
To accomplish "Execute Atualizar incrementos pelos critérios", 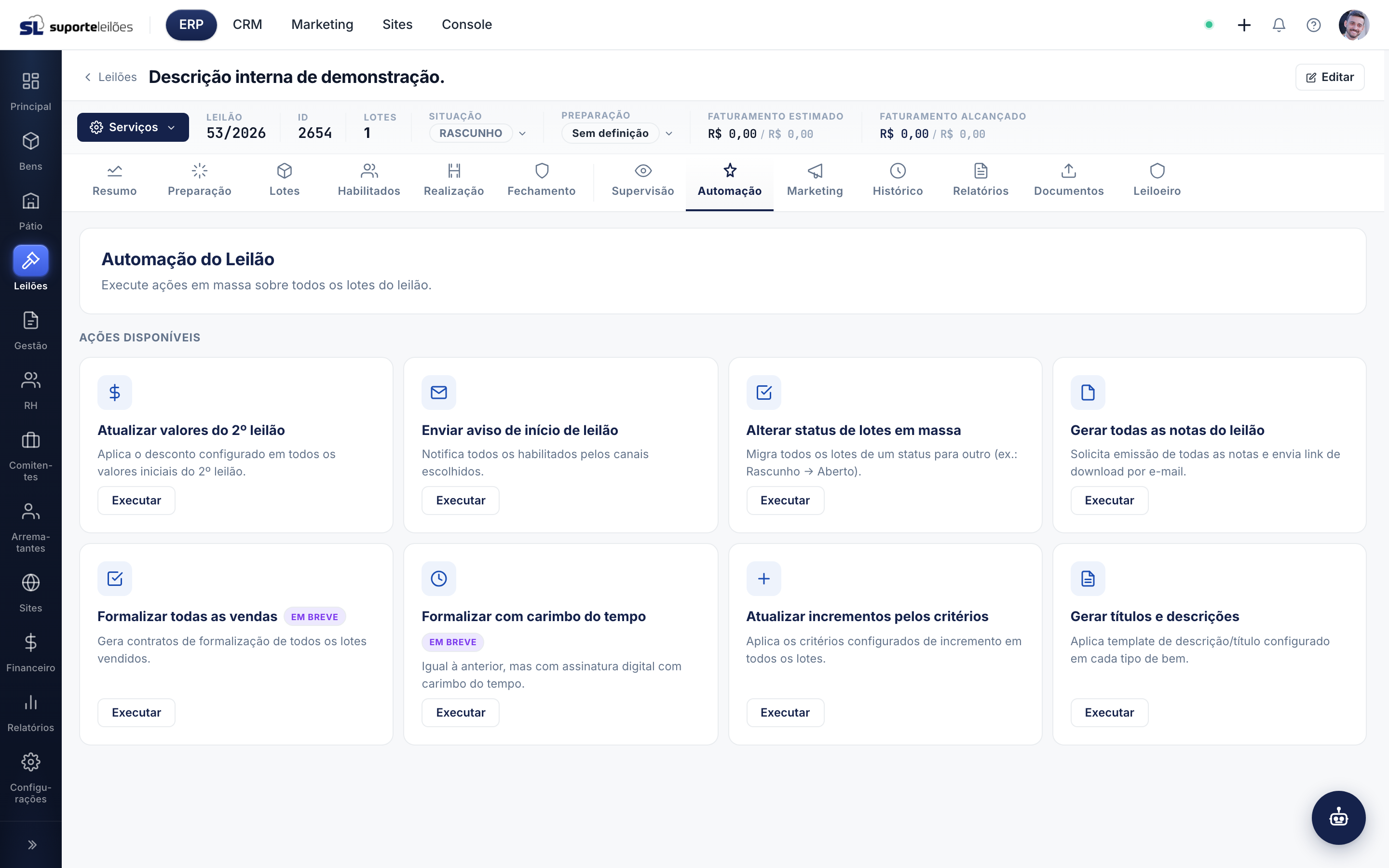I will 785,712.
